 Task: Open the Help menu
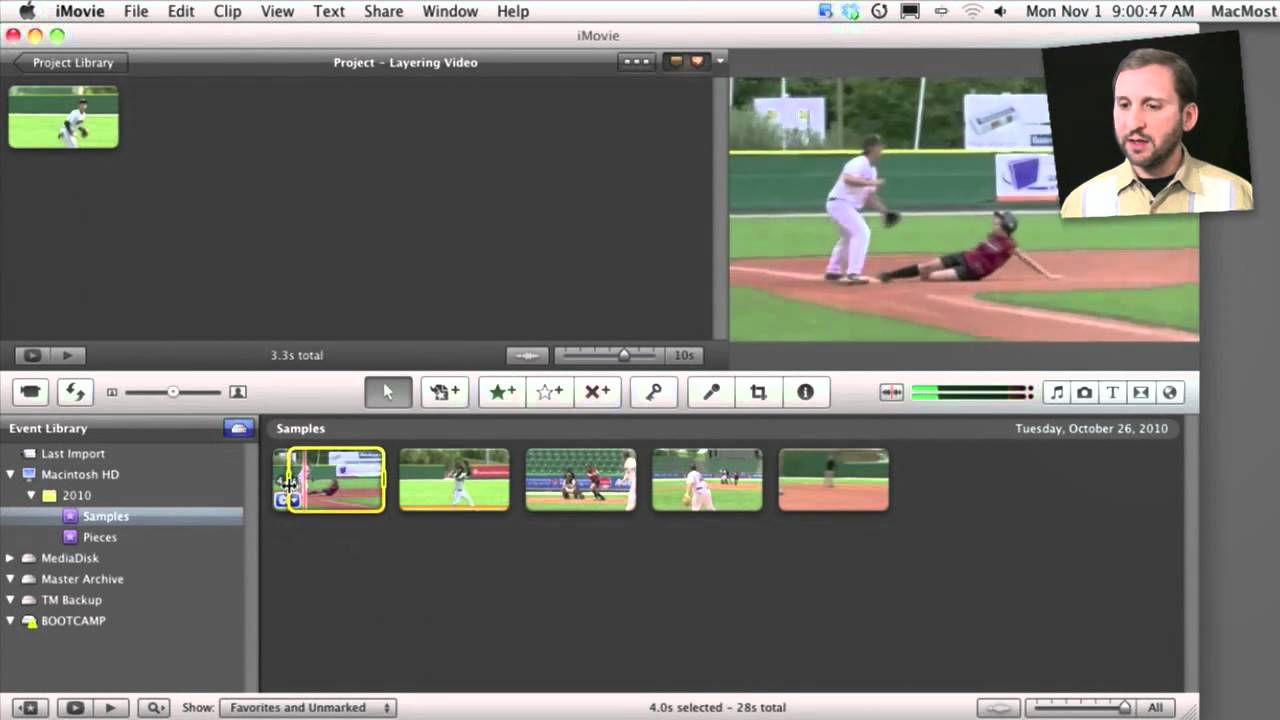pos(513,11)
